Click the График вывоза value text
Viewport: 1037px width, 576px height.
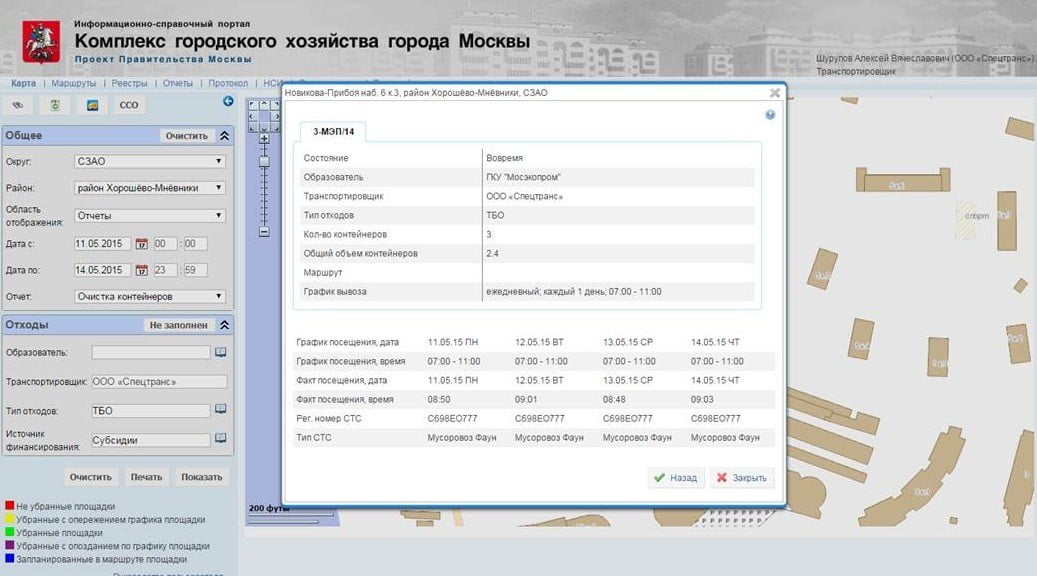(573, 292)
